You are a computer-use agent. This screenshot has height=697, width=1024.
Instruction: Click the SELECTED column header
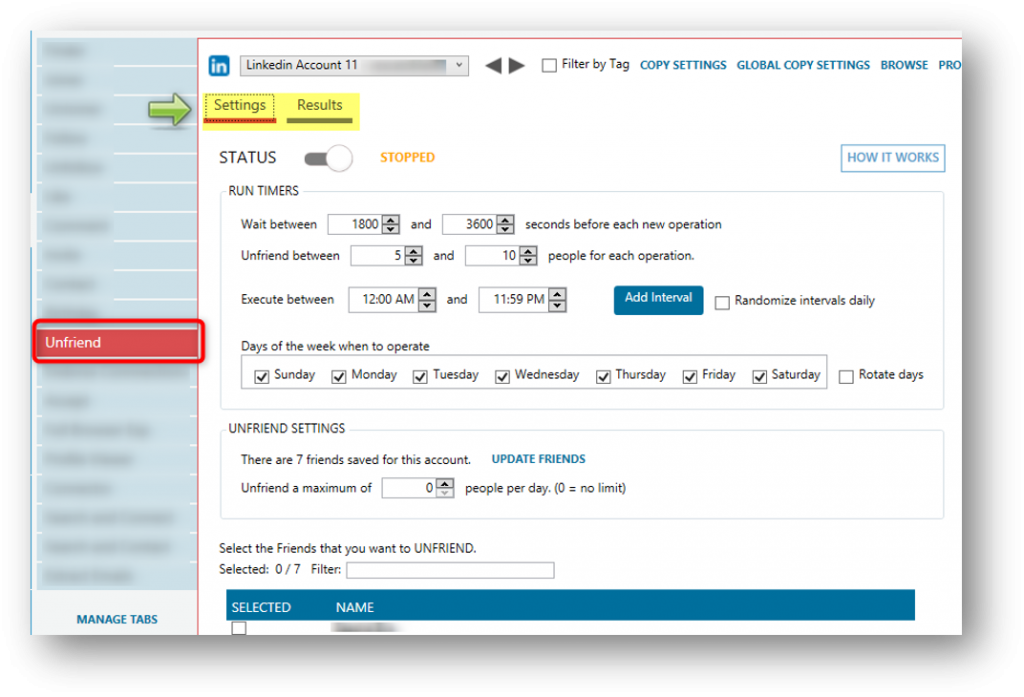click(x=261, y=608)
